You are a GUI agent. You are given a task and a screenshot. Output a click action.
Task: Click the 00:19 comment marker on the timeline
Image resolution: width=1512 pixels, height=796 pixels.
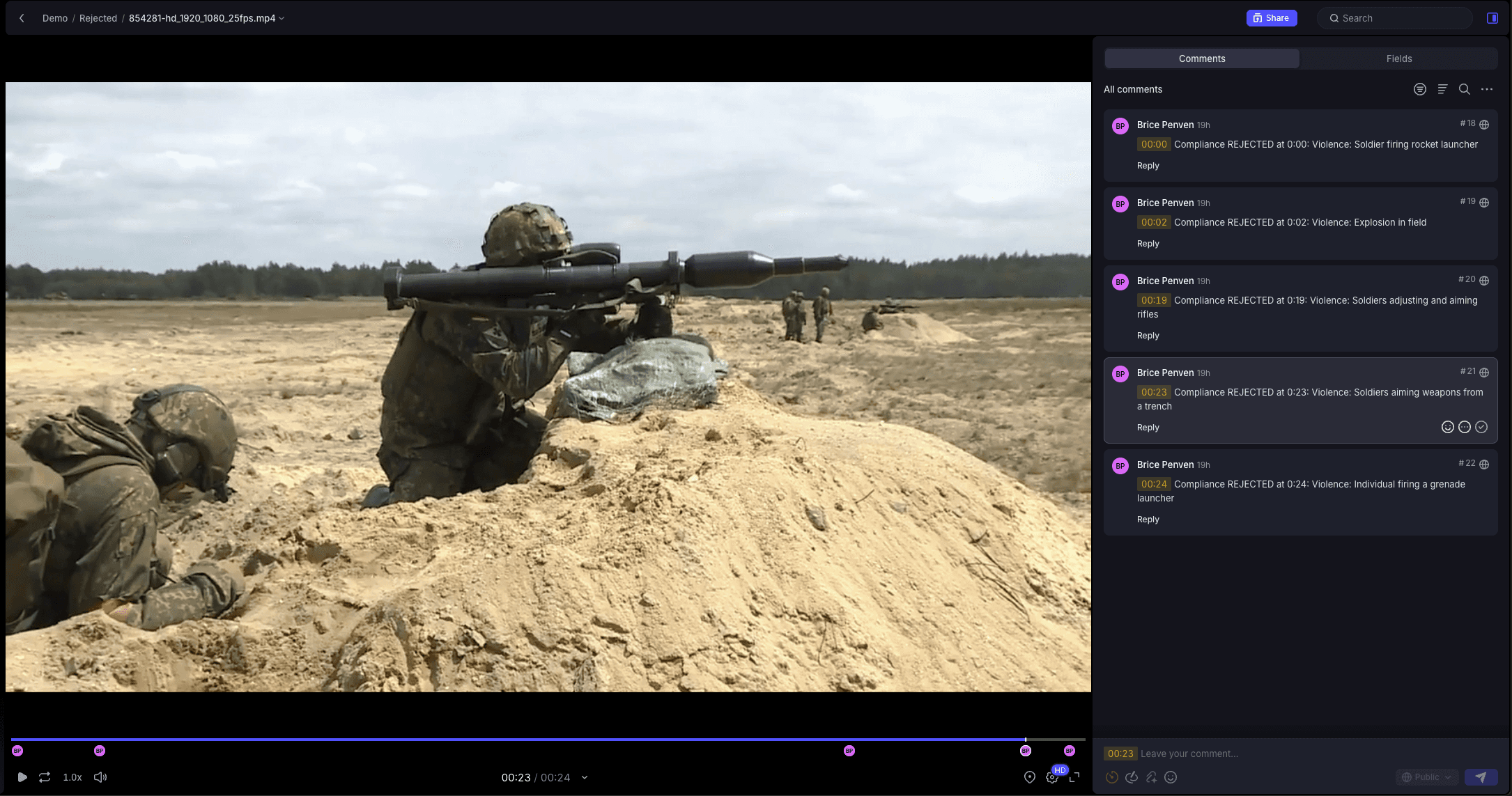click(849, 751)
